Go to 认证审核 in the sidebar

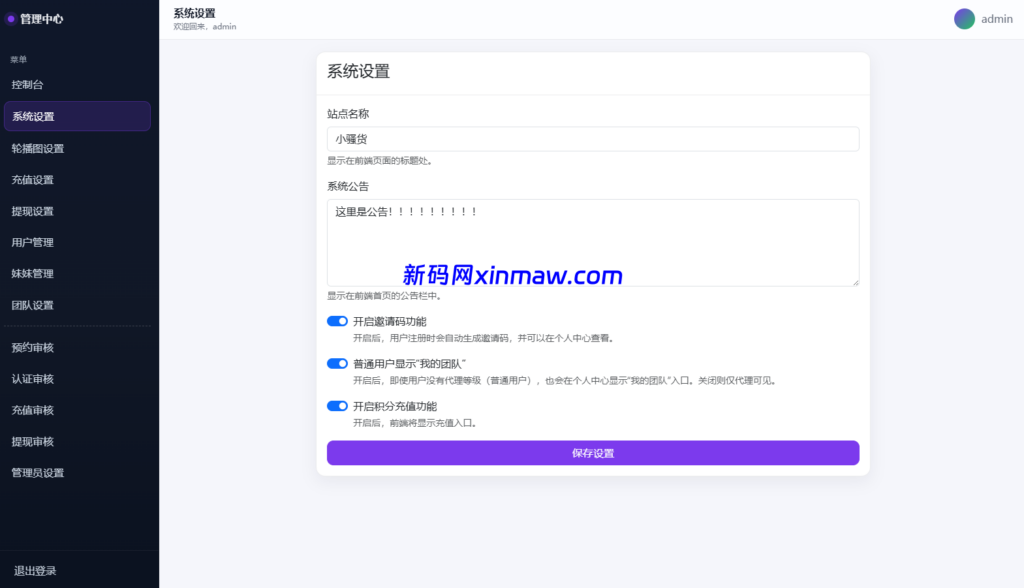click(77, 379)
